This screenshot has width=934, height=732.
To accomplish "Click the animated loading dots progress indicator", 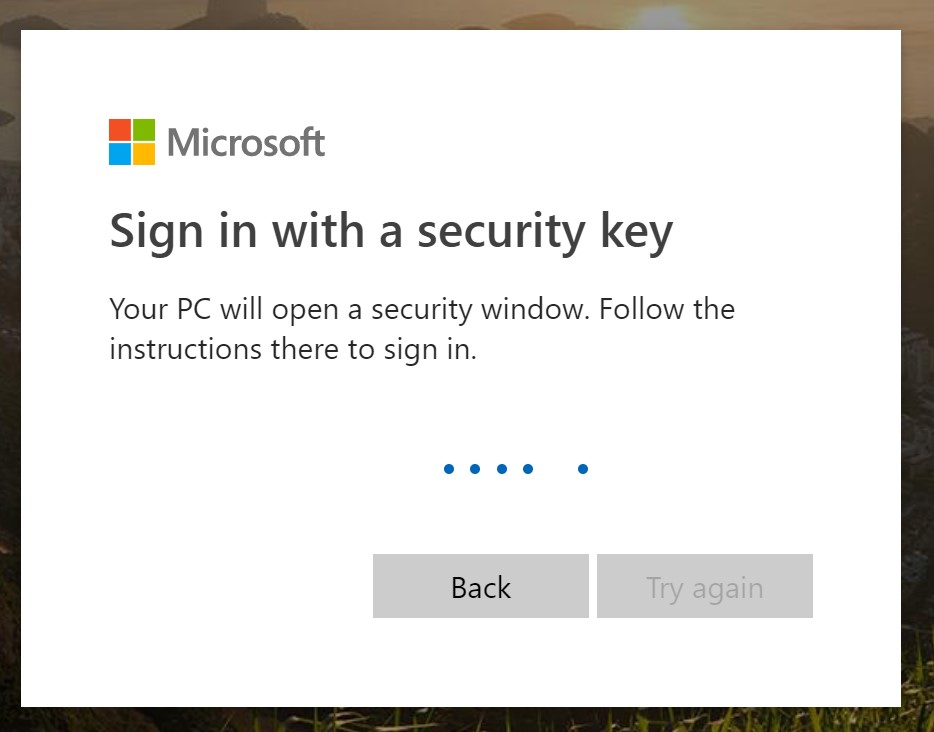I will pyautogui.click(x=515, y=469).
